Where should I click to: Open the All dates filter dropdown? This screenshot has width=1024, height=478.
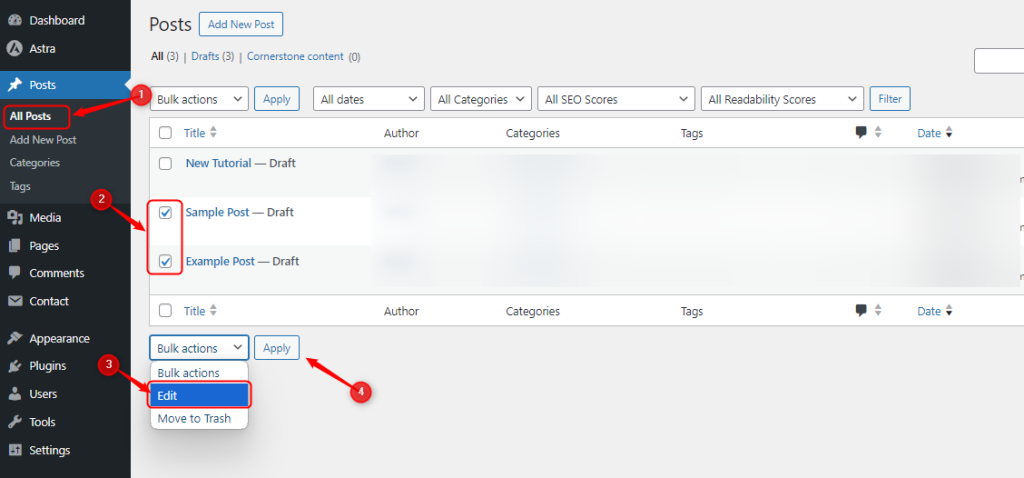[x=369, y=99]
